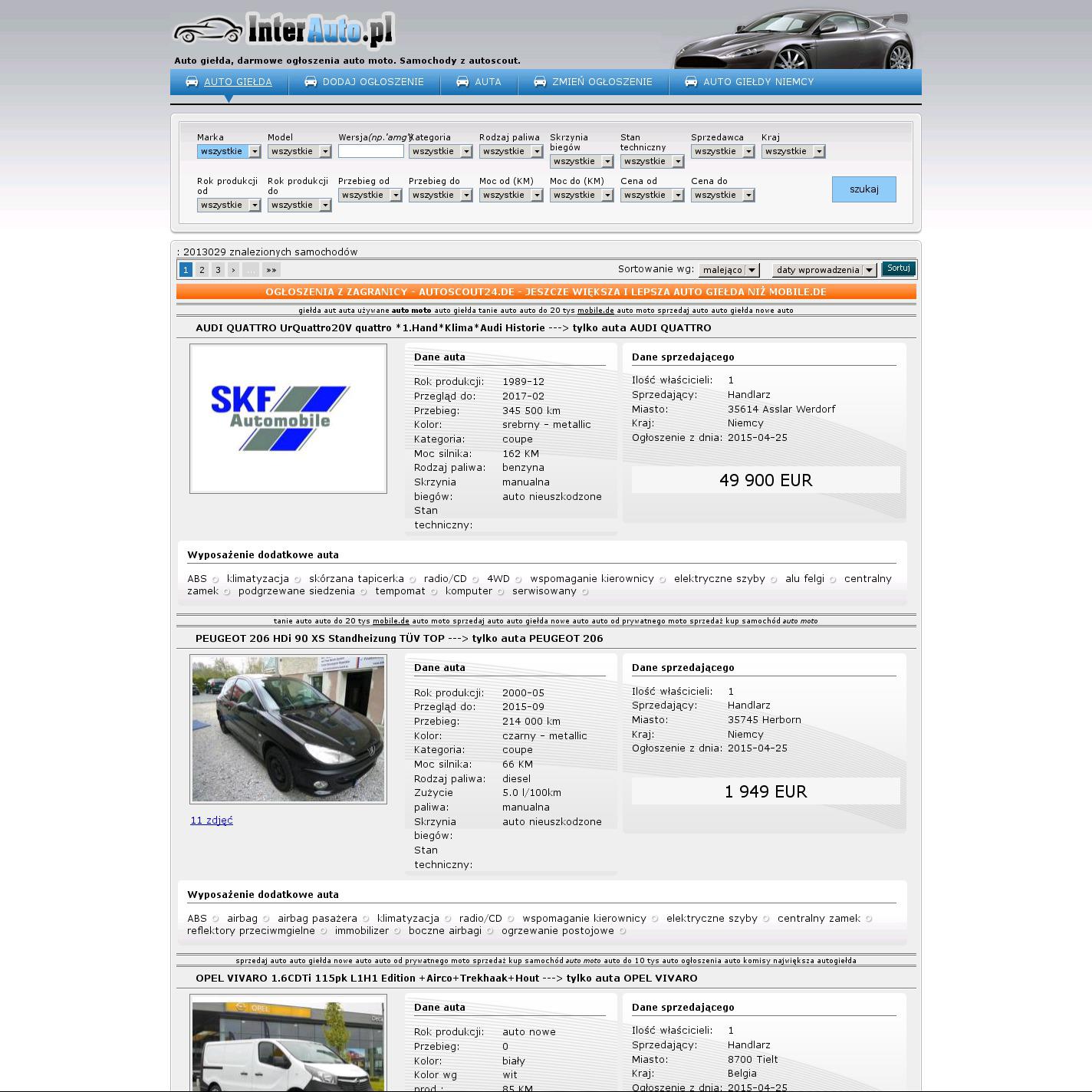This screenshot has height=1092, width=1092.
Task: Select pagination page 1
Action: click(186, 270)
